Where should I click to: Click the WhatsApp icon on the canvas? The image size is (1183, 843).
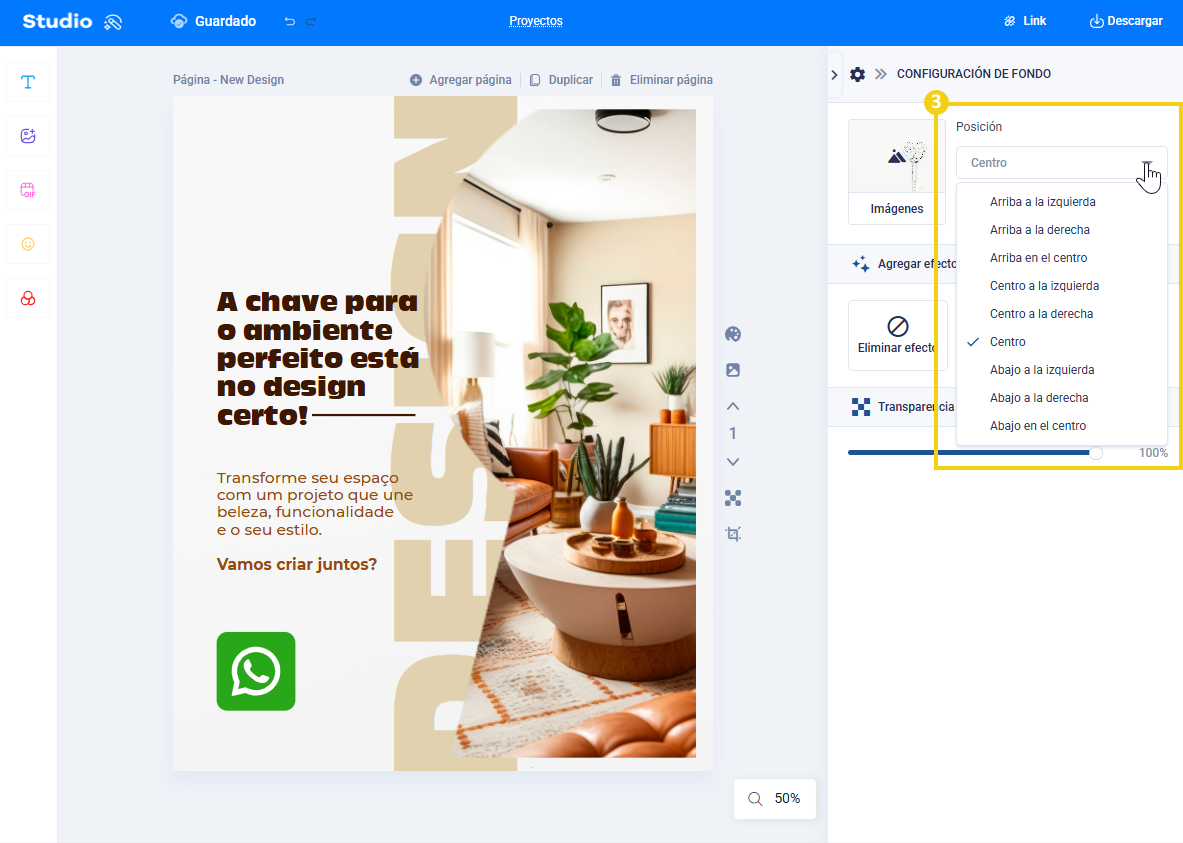256,672
